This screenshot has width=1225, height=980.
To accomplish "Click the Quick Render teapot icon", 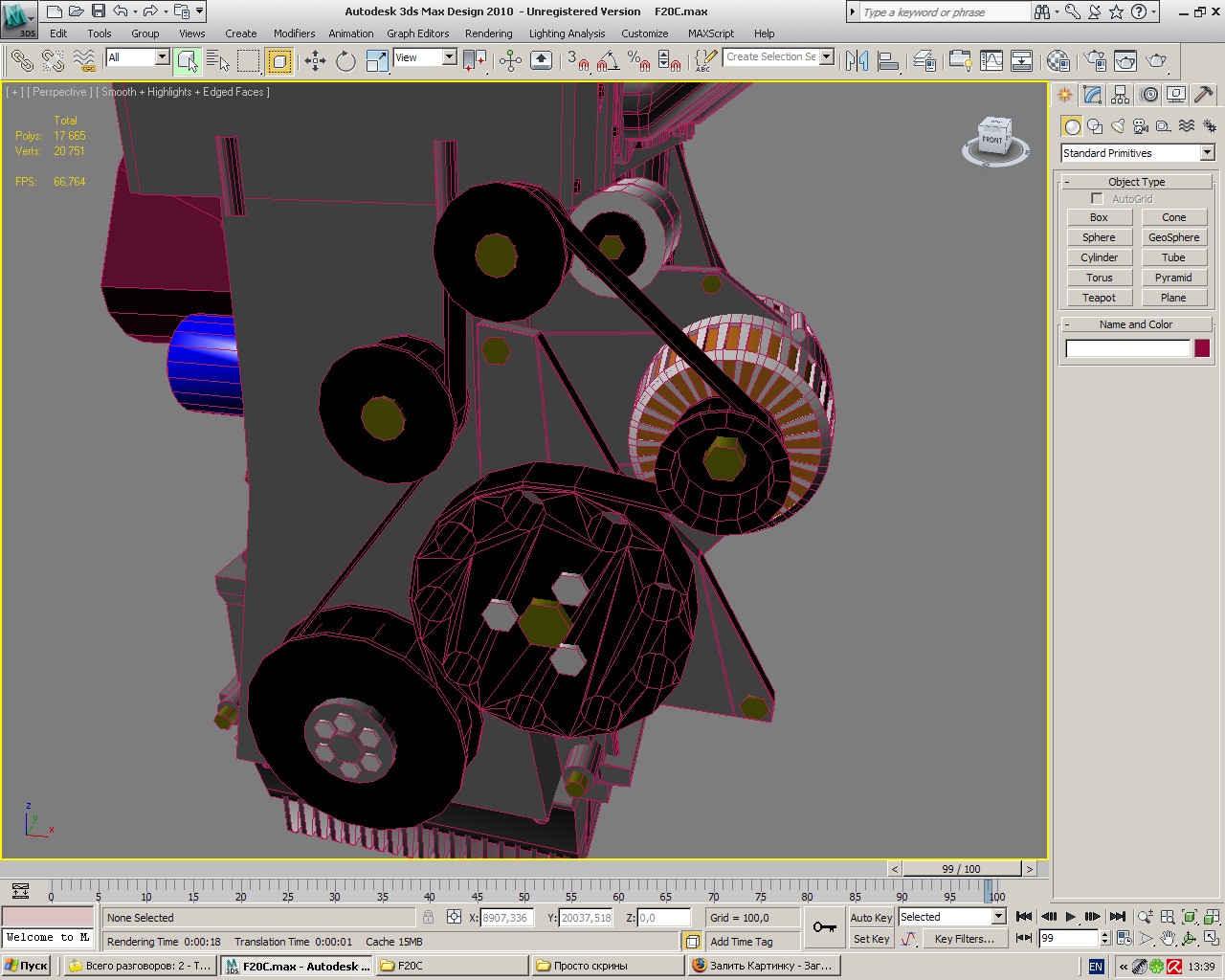I will pos(1157,61).
